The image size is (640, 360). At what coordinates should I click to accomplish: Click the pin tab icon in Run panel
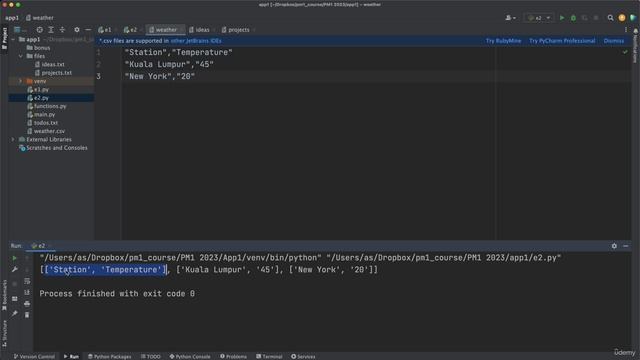click(x=15, y=313)
